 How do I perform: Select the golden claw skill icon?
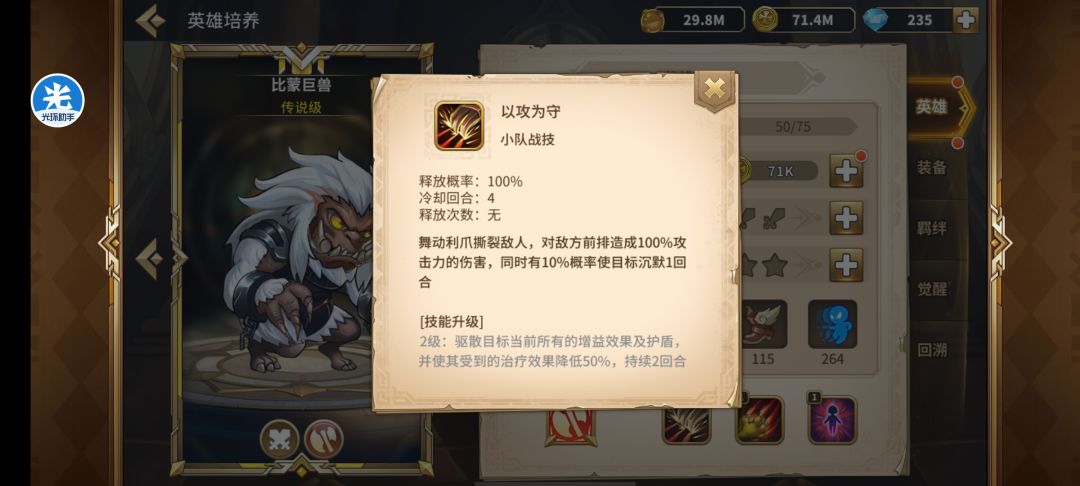760,420
